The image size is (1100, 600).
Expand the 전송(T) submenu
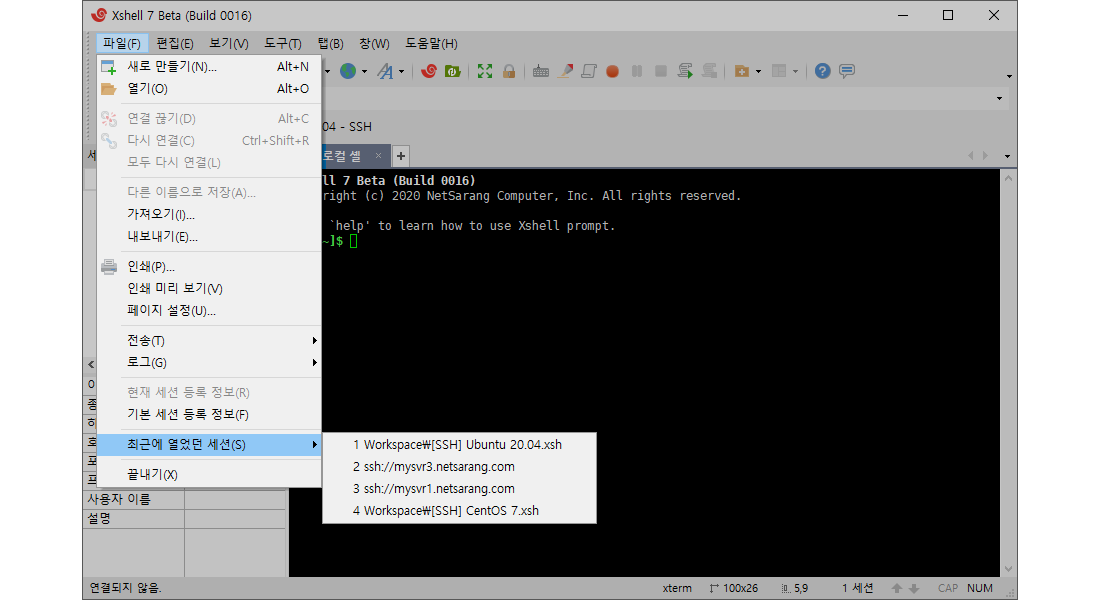coord(209,340)
